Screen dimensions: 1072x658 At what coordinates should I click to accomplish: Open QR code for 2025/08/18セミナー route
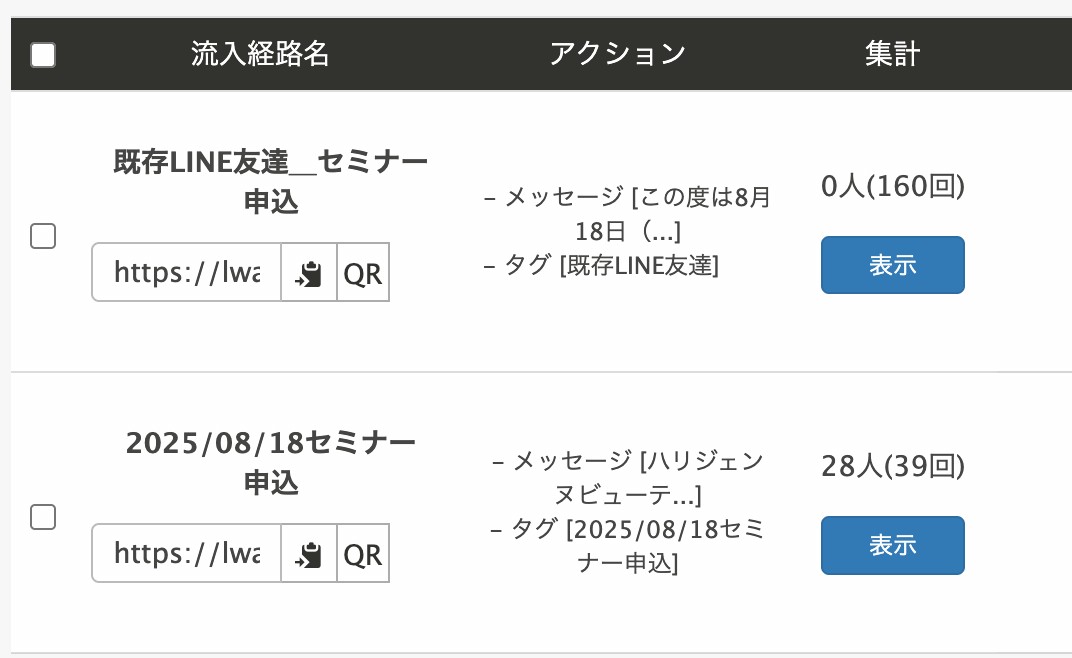tap(363, 553)
